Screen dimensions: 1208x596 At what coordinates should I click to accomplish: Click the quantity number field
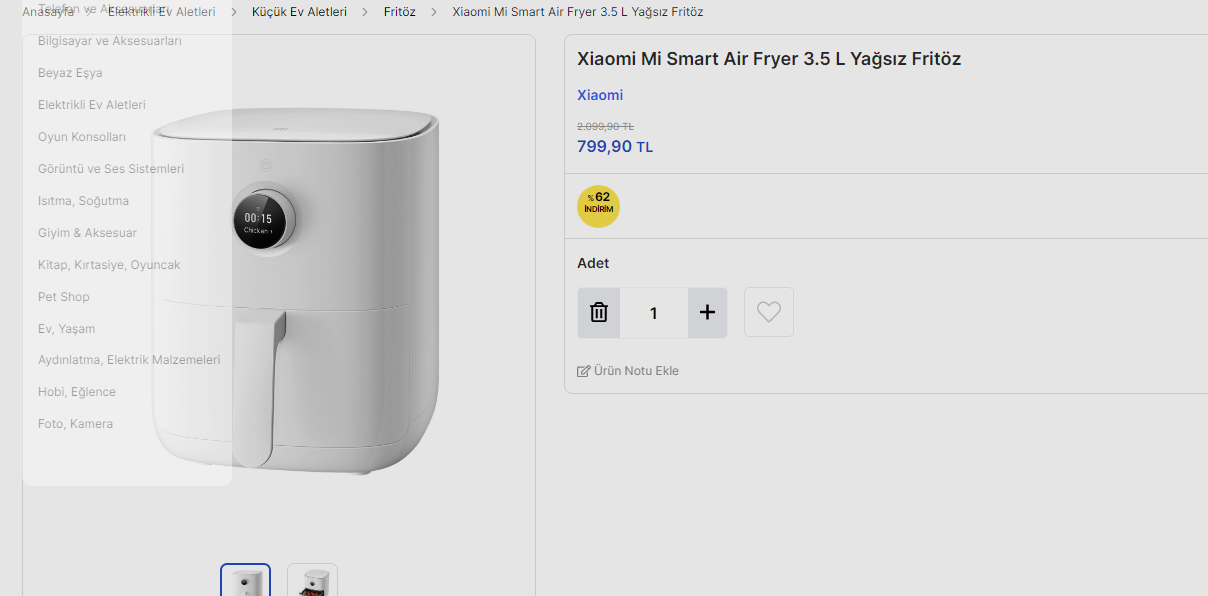tap(653, 313)
